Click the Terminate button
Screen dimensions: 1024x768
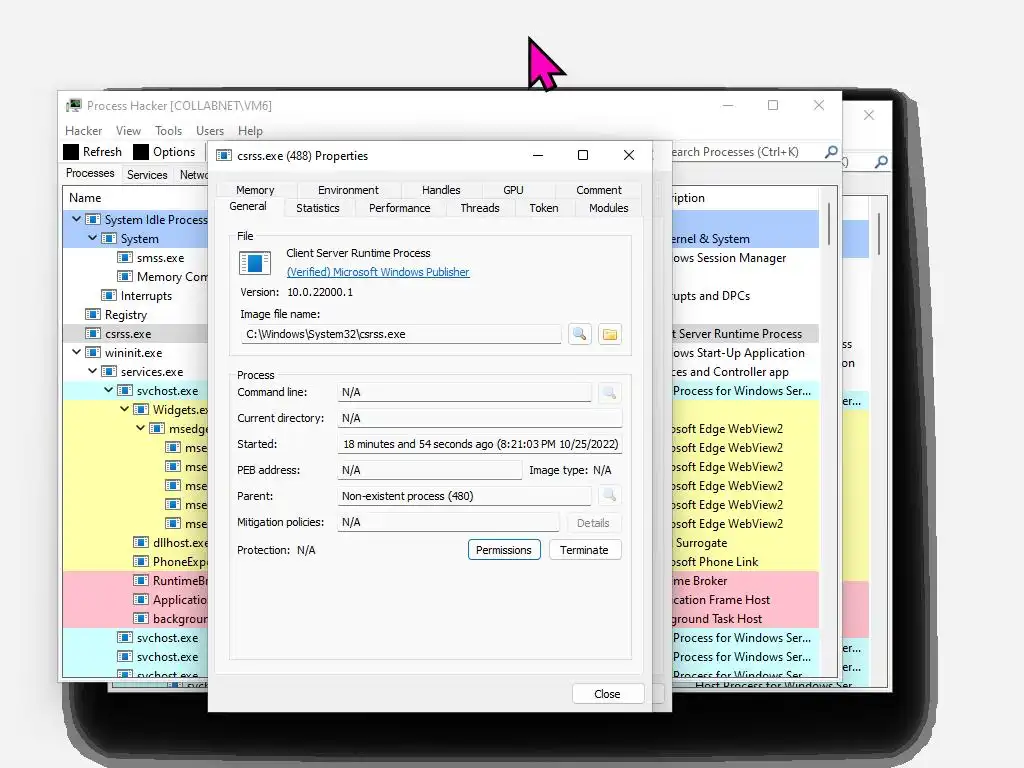(584, 550)
